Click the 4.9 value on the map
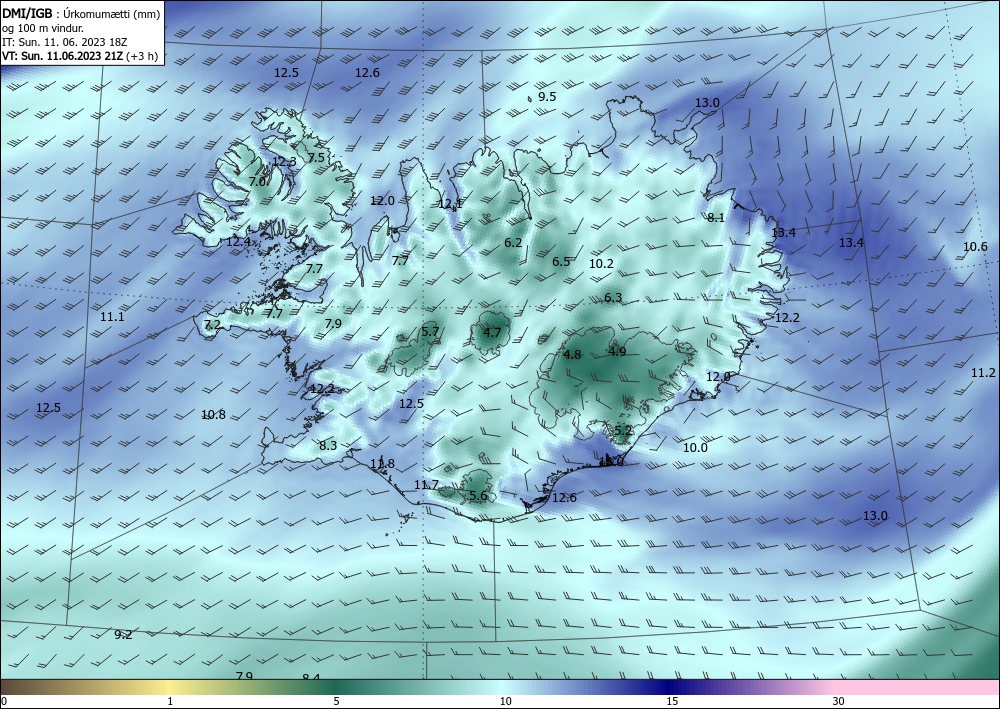The width and height of the screenshot is (1000, 709). coord(617,351)
